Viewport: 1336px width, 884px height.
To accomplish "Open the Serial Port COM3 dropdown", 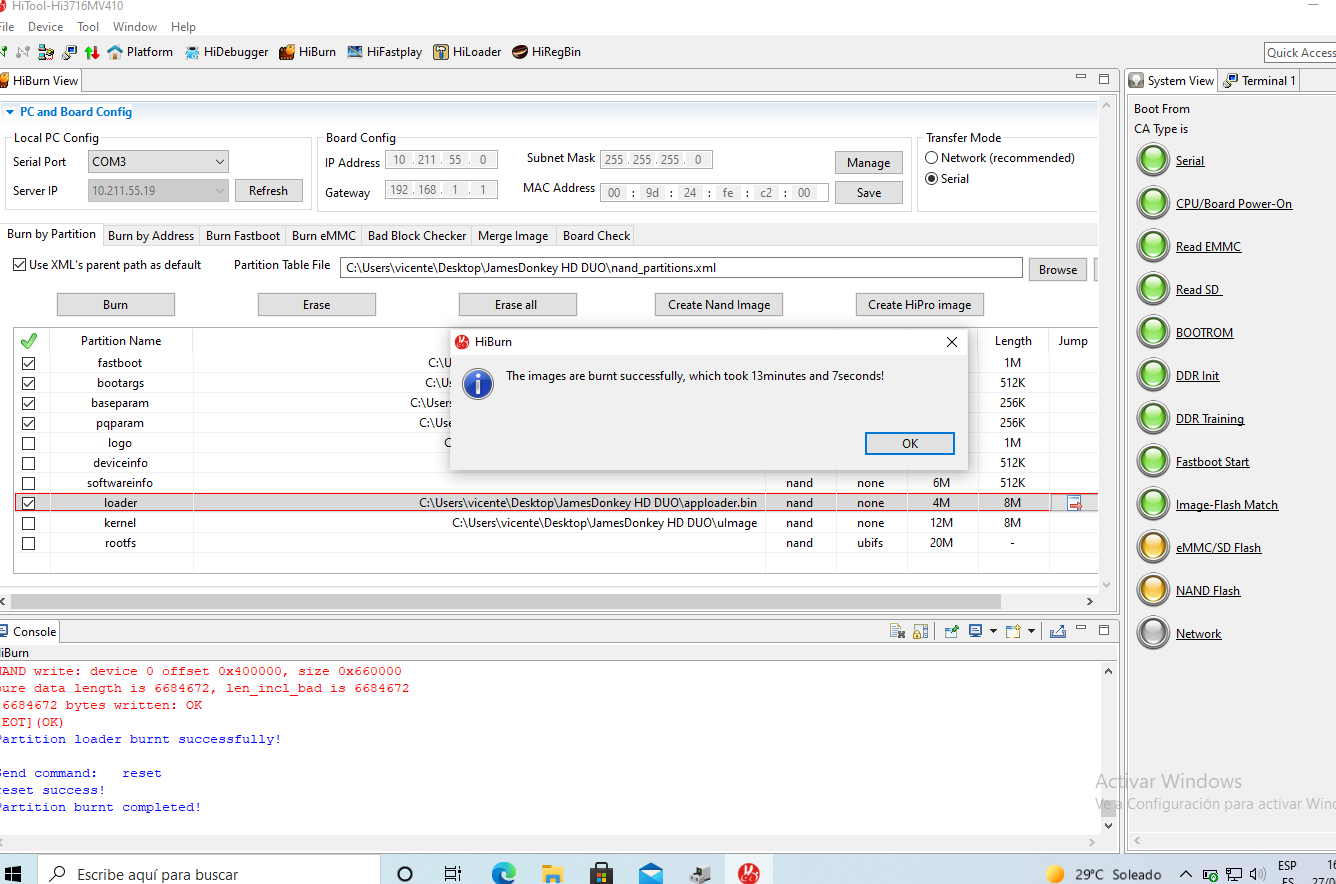I will (158, 161).
